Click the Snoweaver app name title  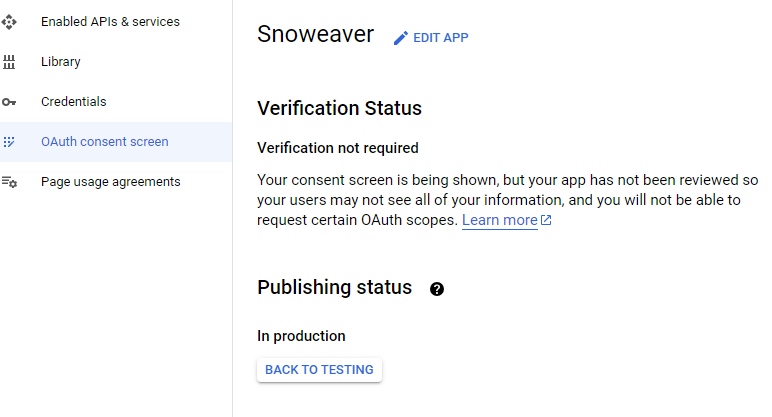click(316, 34)
